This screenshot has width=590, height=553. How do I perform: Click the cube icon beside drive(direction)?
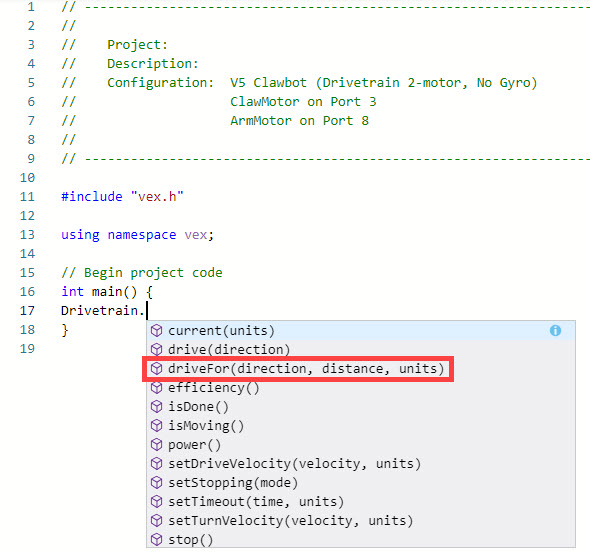(157, 349)
